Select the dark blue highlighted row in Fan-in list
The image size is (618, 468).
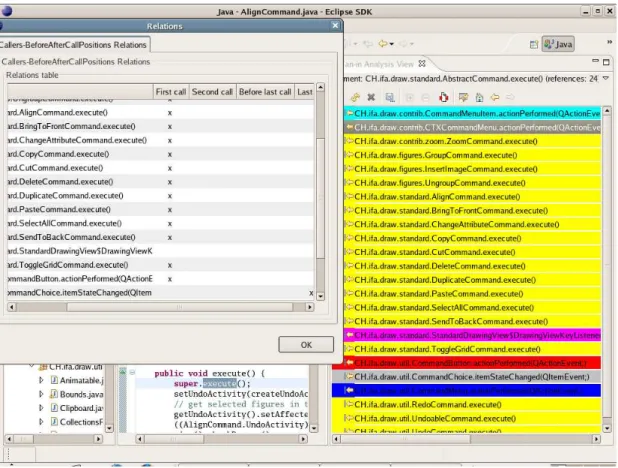click(467, 390)
